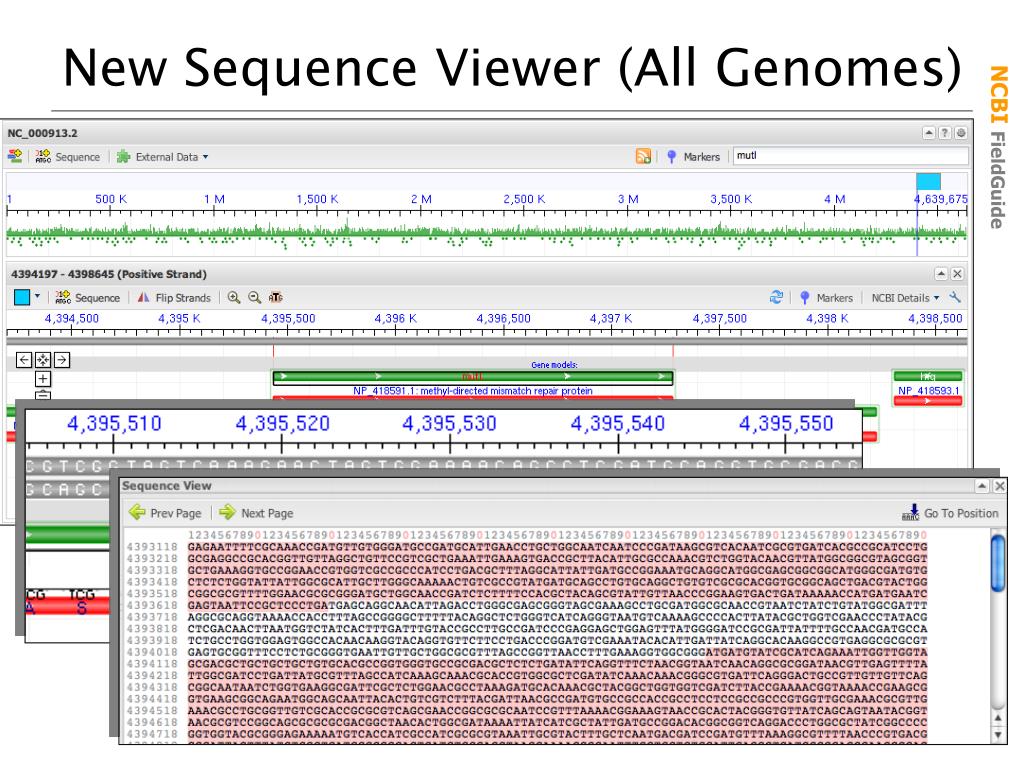Click the Sequence View vertical scrollbar thumb

pyautogui.click(x=997, y=563)
